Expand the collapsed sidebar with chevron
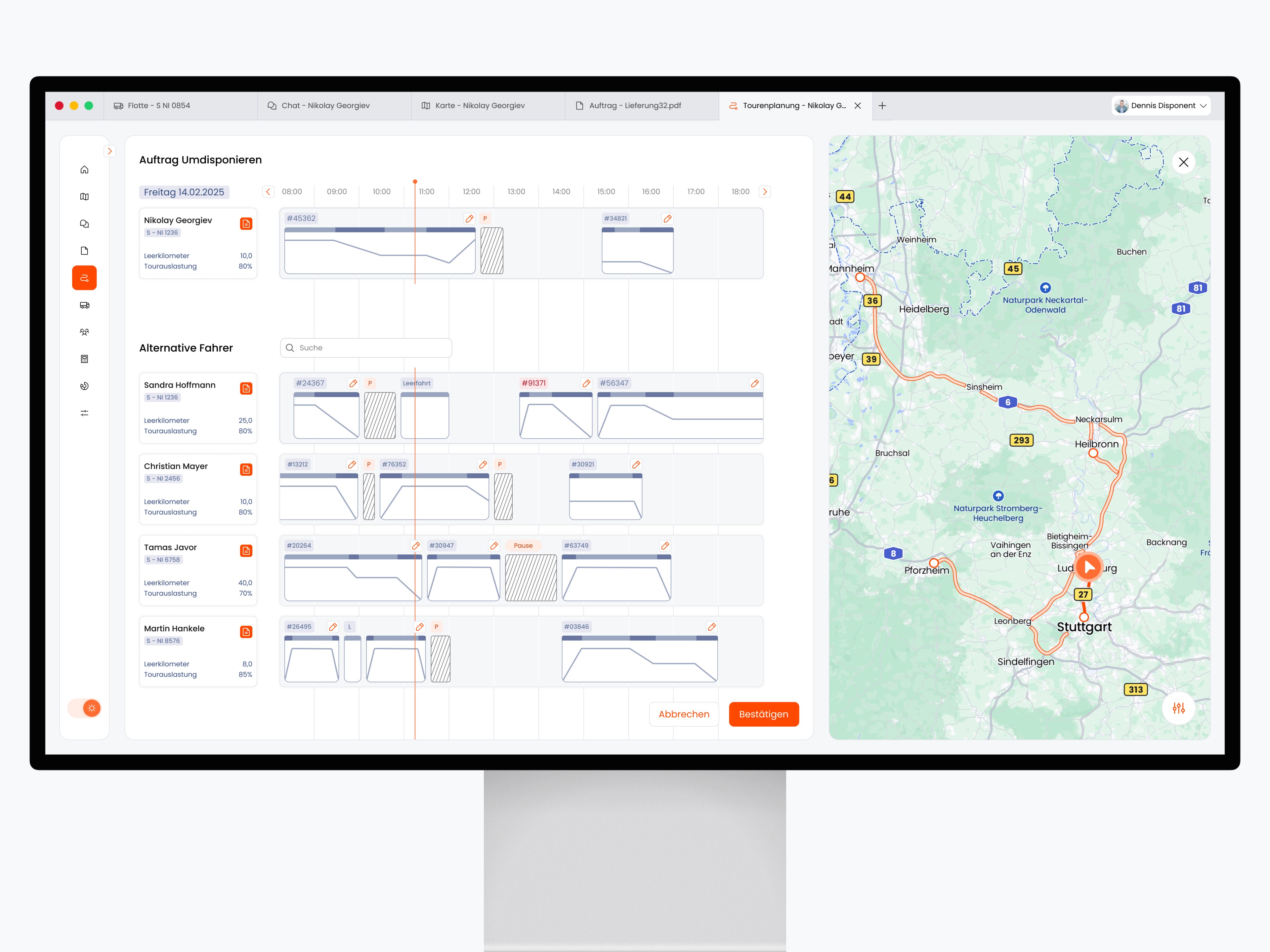Image resolution: width=1270 pixels, height=952 pixels. pyautogui.click(x=109, y=151)
